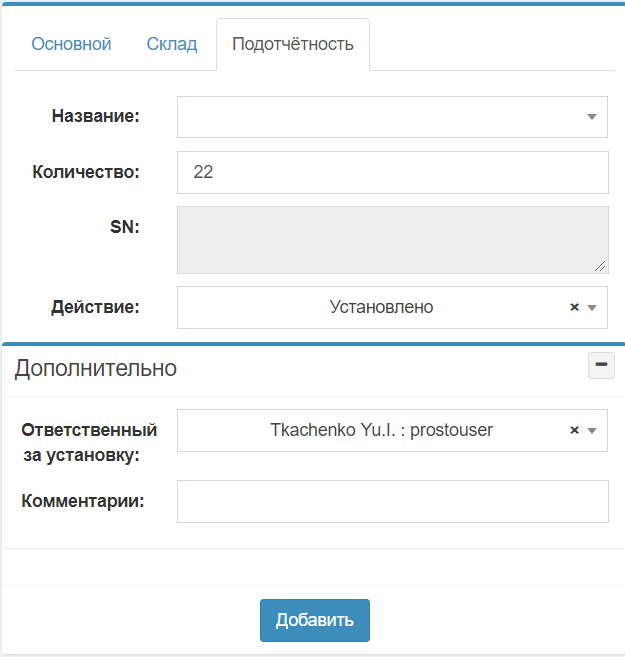This screenshot has height=657, width=625.
Task: Select the Подотчётность tab
Action: pyautogui.click(x=292, y=44)
